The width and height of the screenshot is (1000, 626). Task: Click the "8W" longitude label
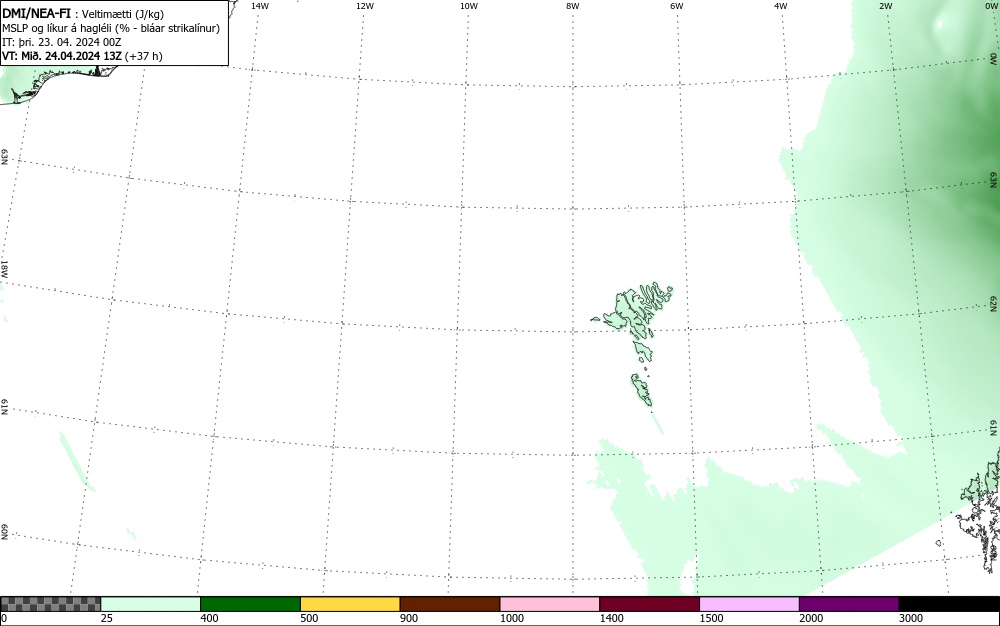click(x=573, y=6)
